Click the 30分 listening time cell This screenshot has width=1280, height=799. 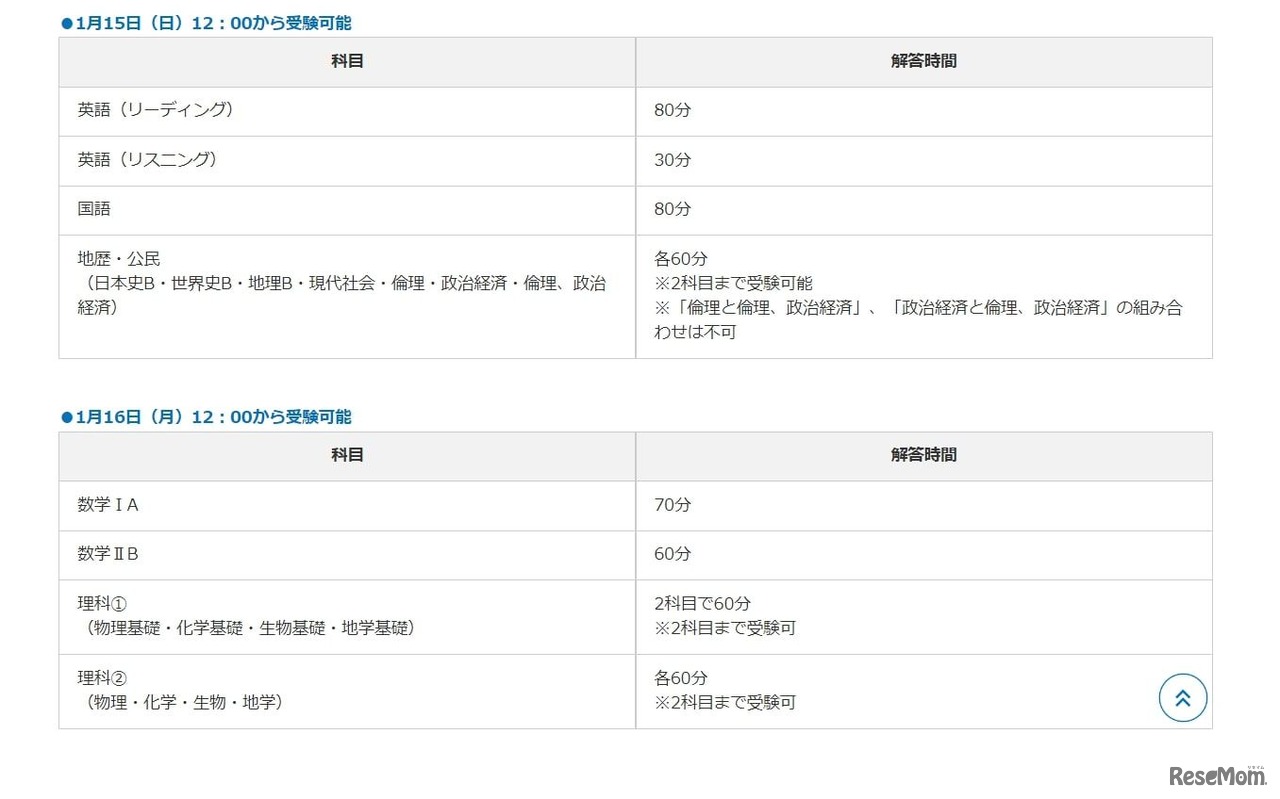[672, 160]
